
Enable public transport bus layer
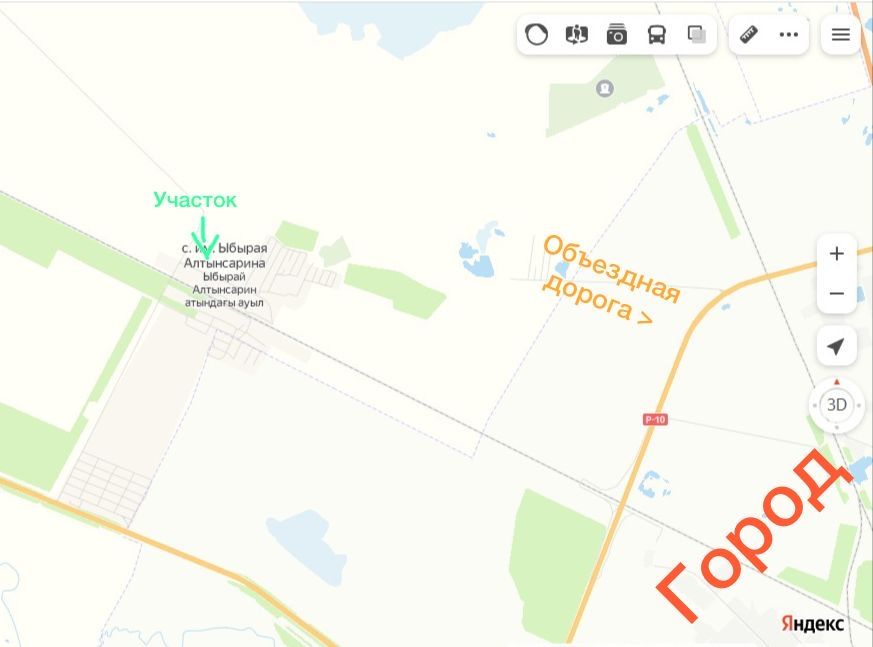pos(656,35)
